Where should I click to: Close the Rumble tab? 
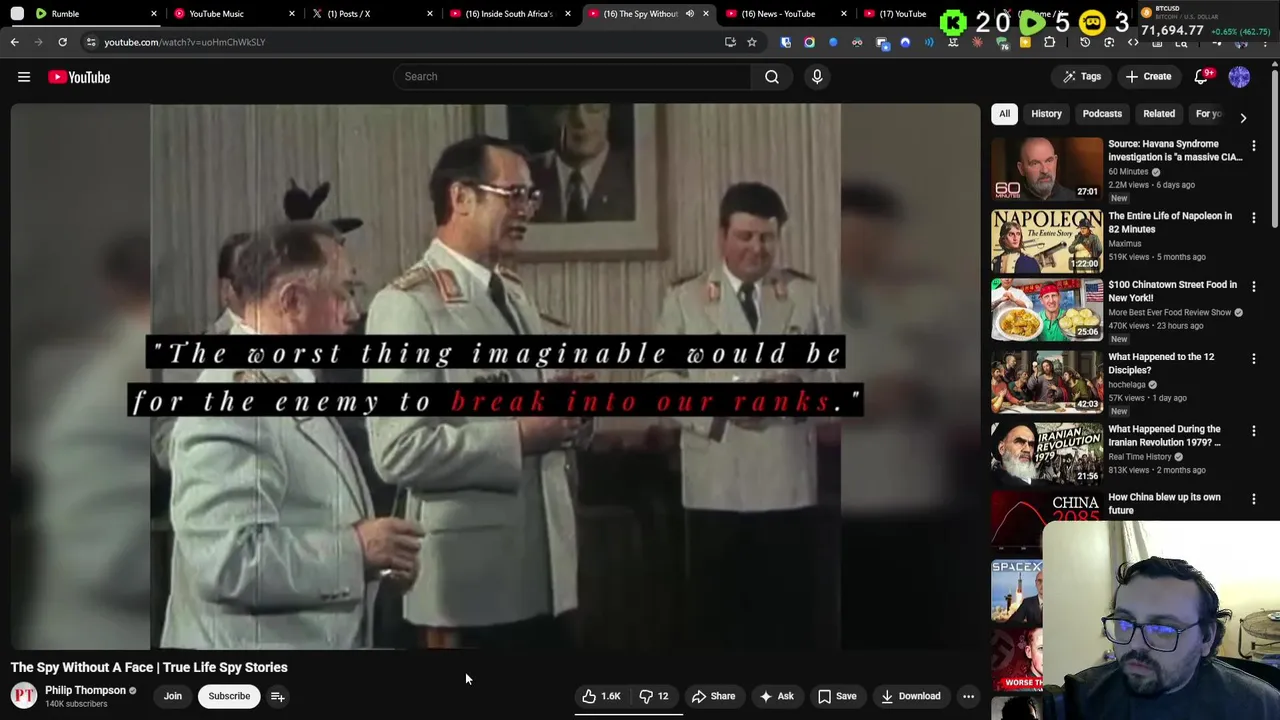[154, 14]
